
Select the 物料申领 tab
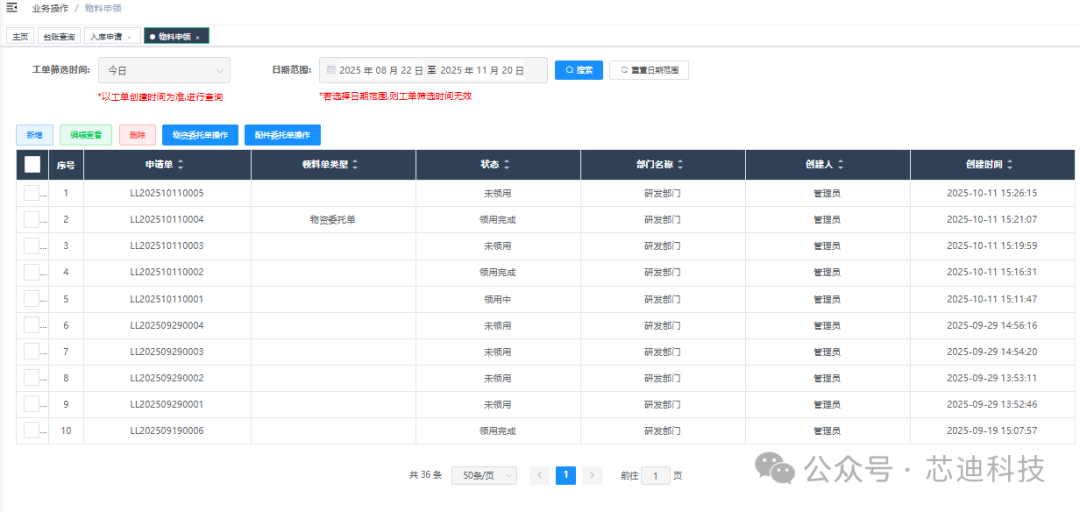tap(176, 37)
